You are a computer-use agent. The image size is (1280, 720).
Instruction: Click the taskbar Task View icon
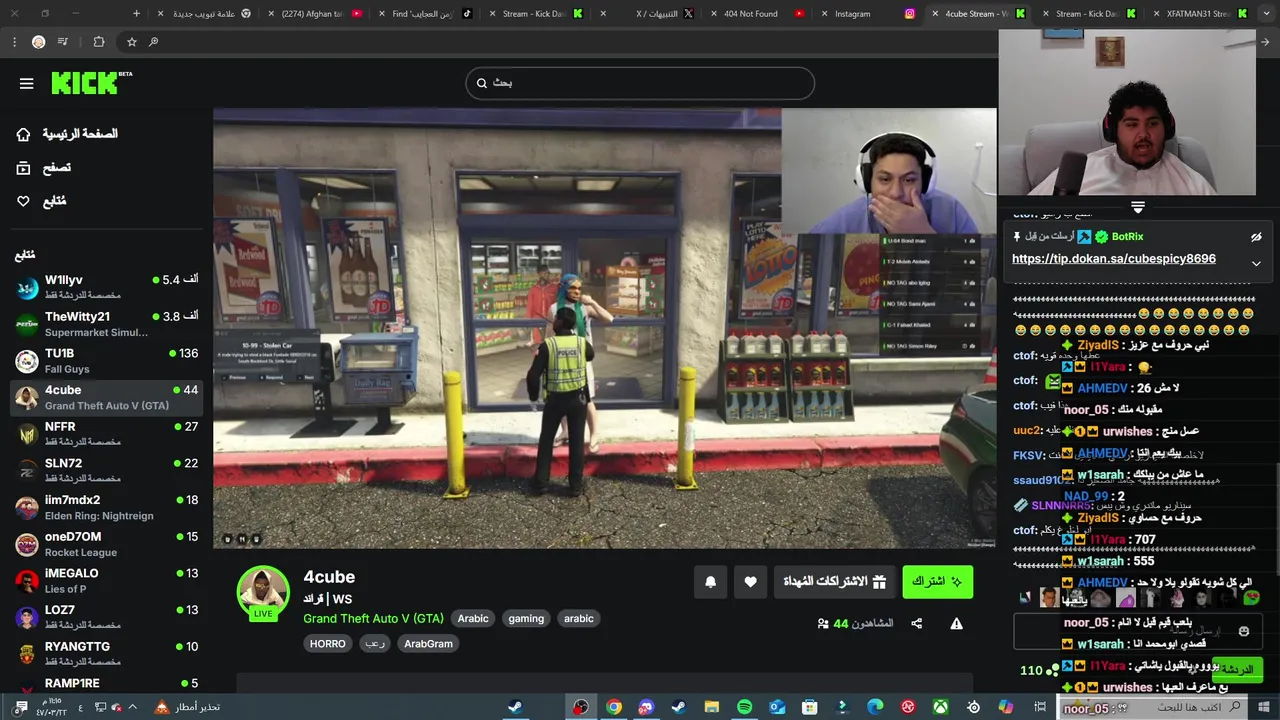(1040, 707)
